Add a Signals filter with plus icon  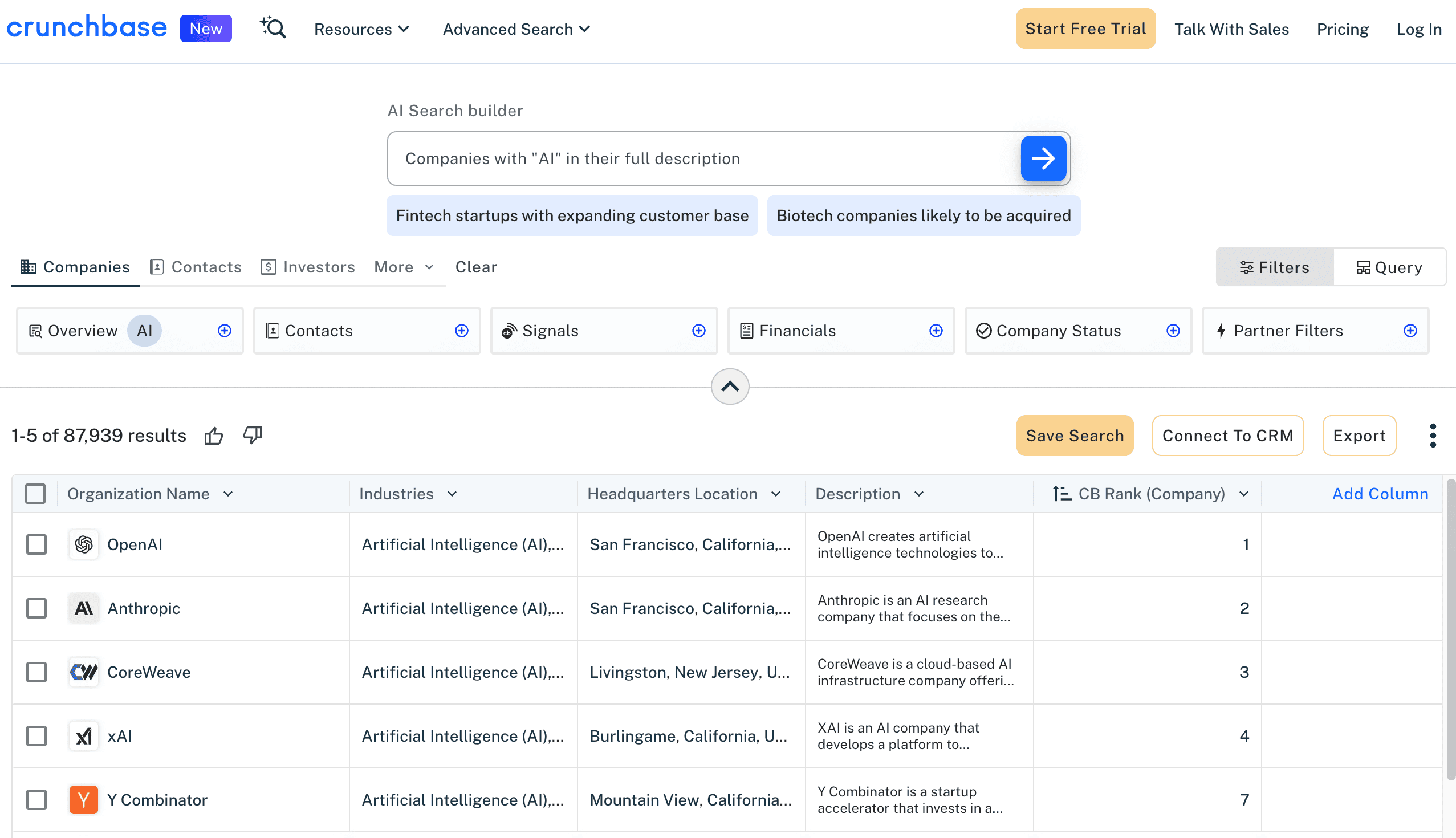coord(699,331)
